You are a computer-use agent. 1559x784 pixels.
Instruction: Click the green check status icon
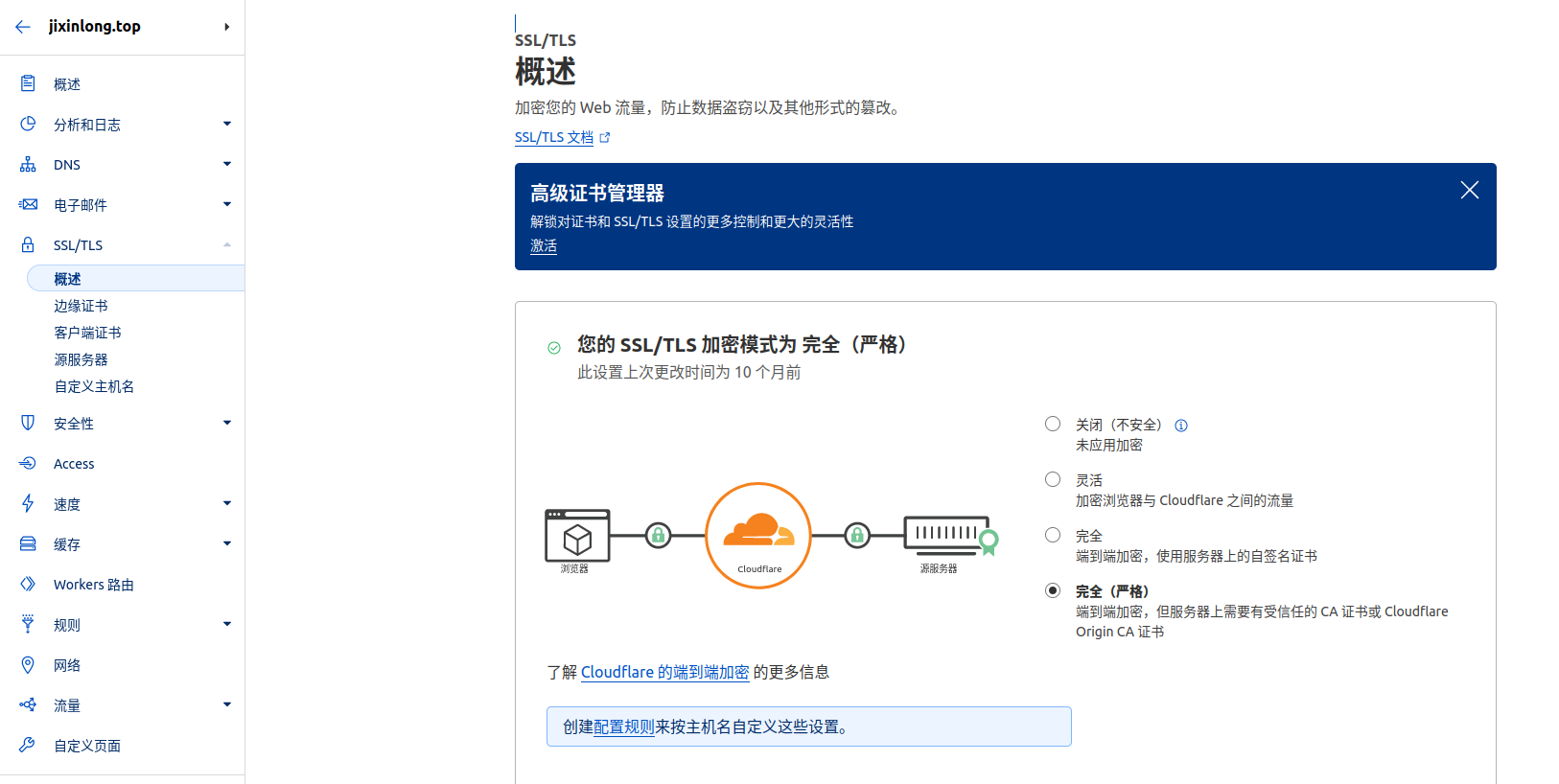pos(554,348)
